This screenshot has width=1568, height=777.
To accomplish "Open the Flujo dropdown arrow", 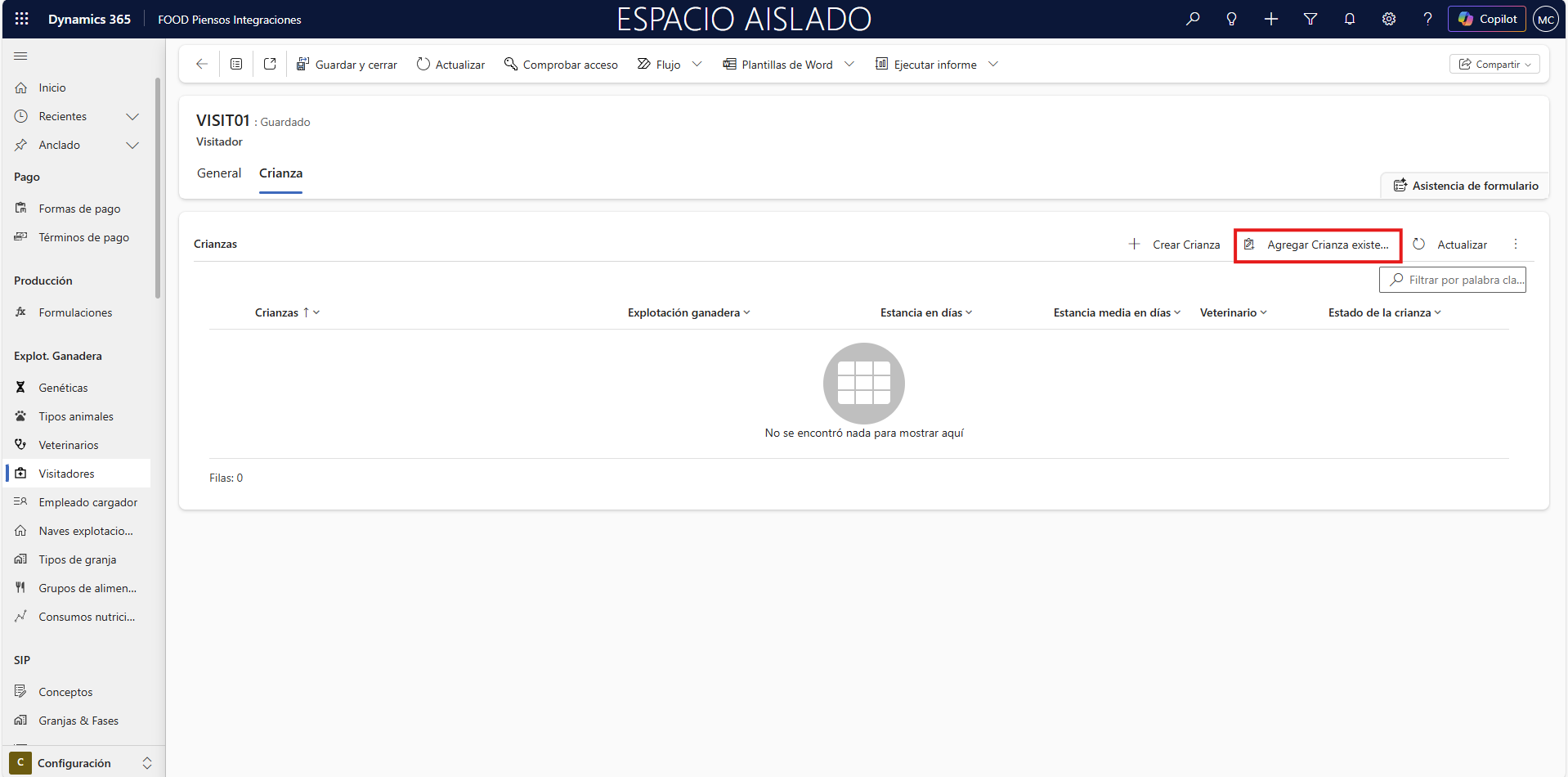I will (x=697, y=64).
